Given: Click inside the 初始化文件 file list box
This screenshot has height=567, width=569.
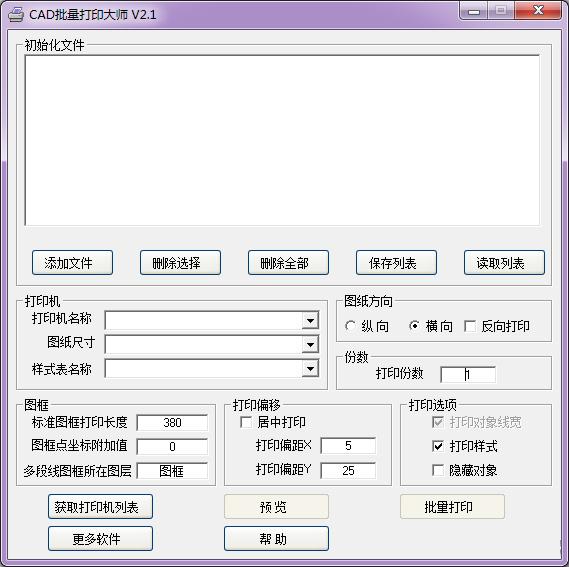Looking at the screenshot, I should (x=282, y=140).
